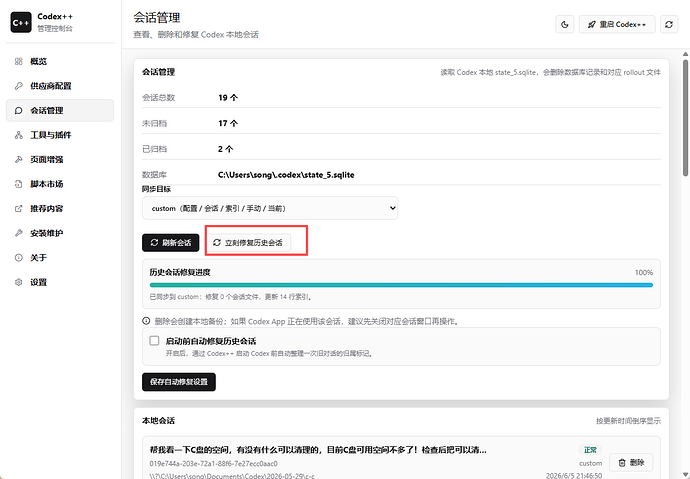Open 脚本市场 sidebar item
Image resolution: width=690 pixels, height=479 pixels.
pos(60,184)
